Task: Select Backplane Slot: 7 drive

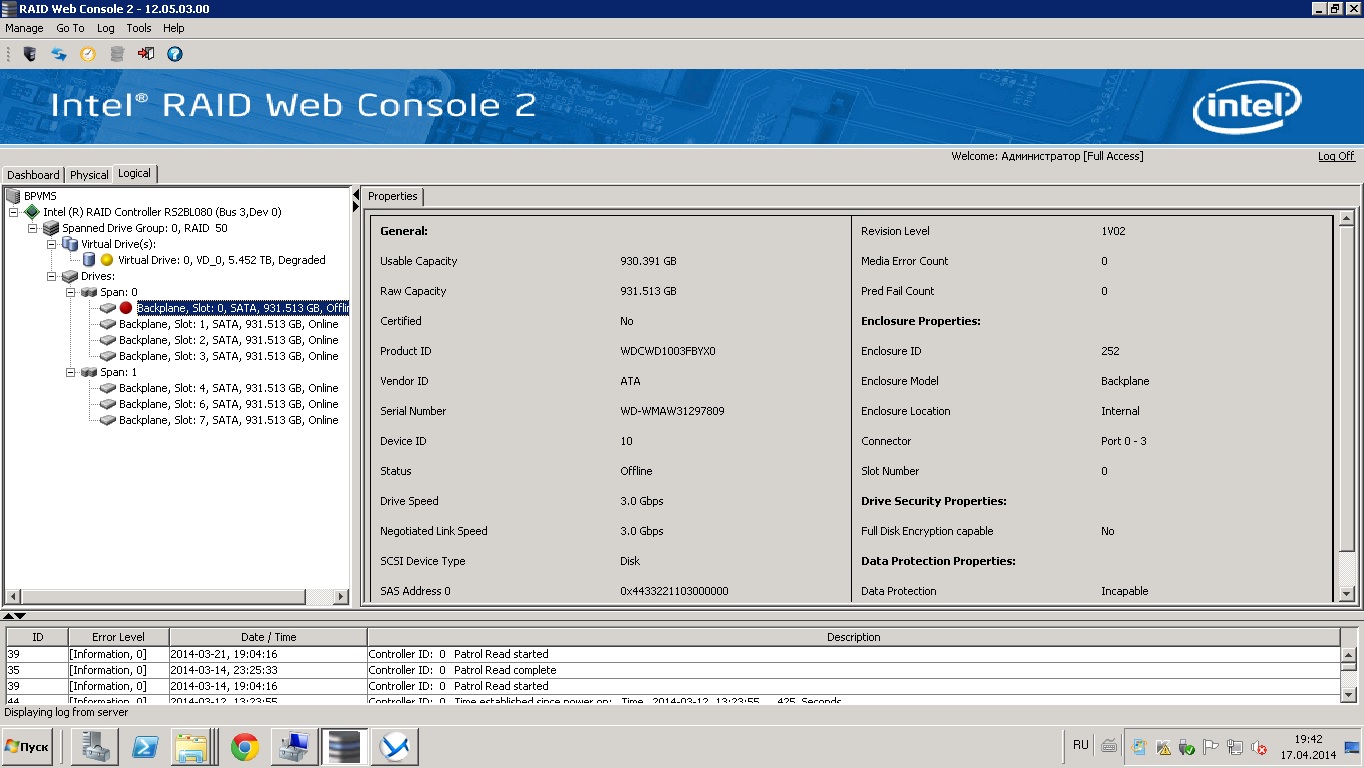Action: coord(228,420)
